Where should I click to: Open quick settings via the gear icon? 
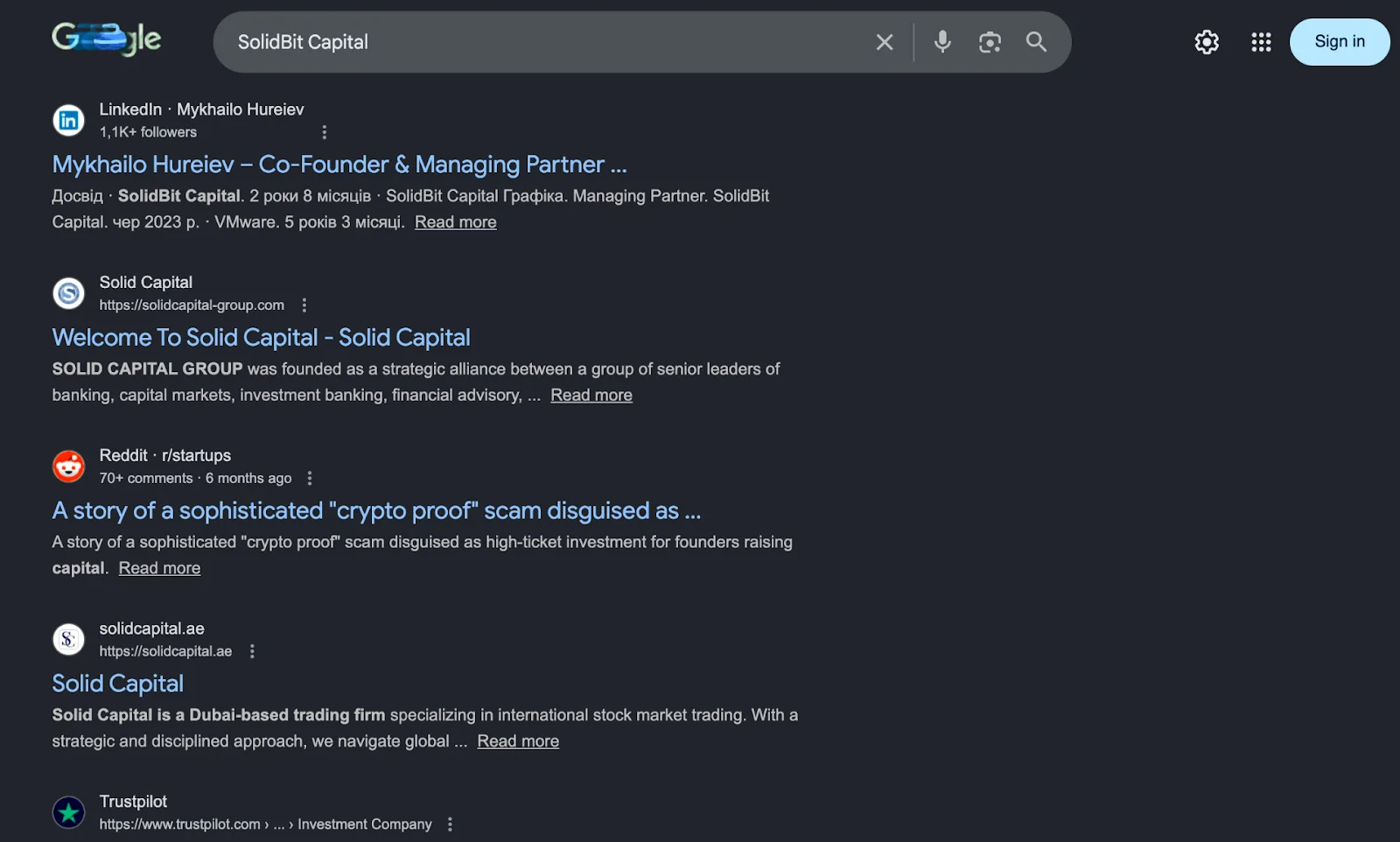(x=1206, y=41)
